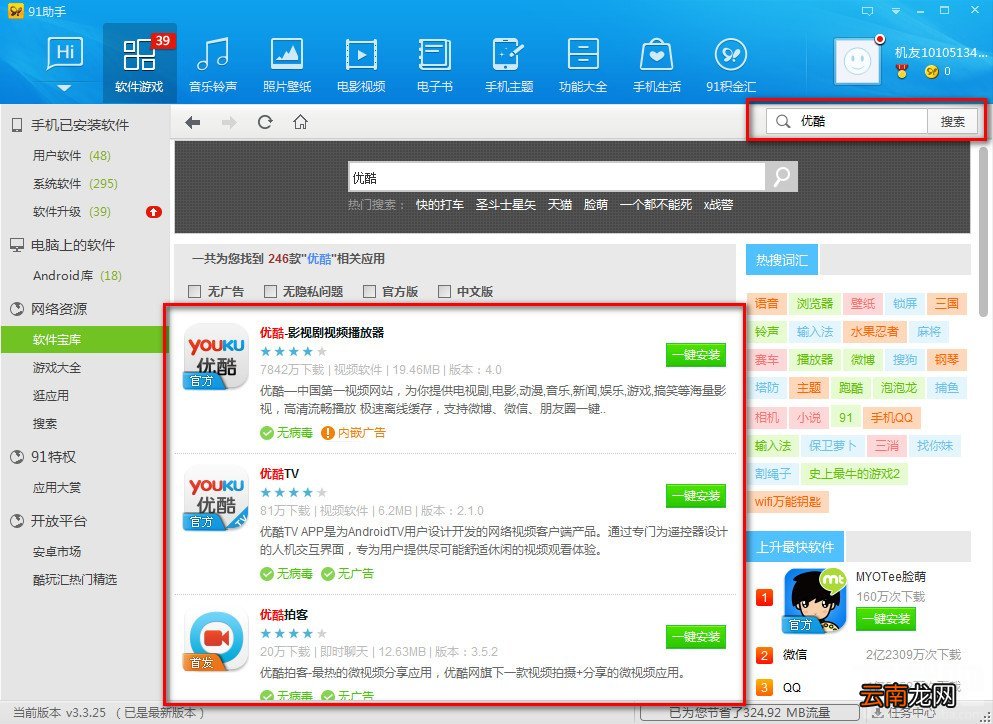Click the red upgrade arrow badge
Image resolution: width=993 pixels, height=724 pixels.
tap(153, 212)
